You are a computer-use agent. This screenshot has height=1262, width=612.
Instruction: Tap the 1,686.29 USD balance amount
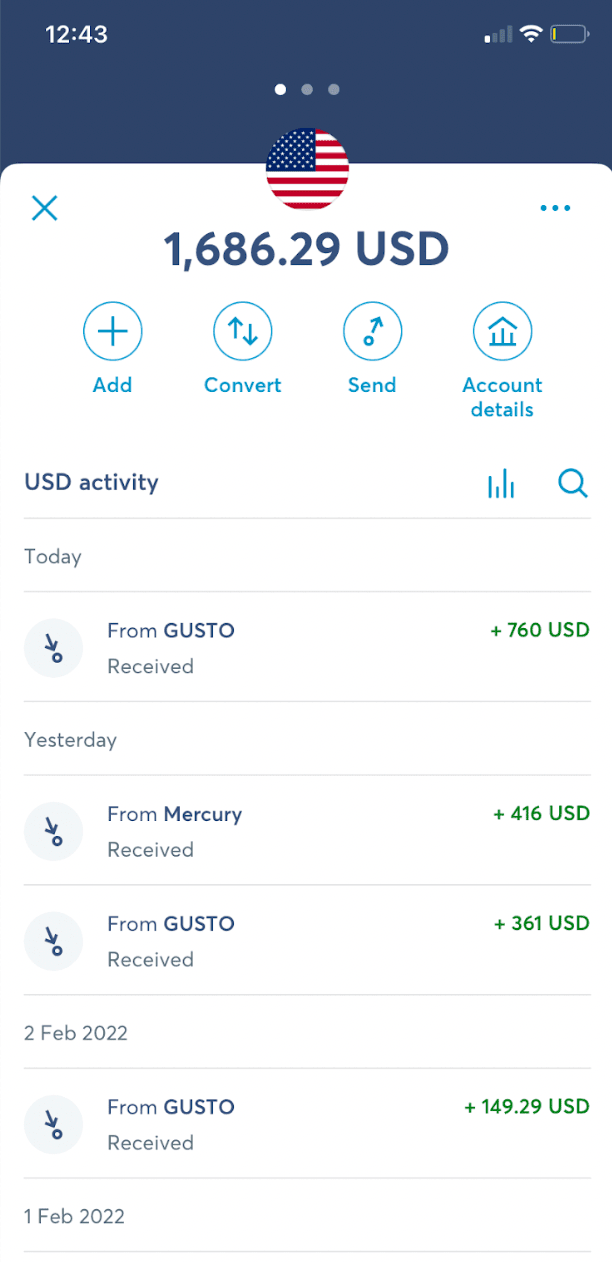(x=307, y=248)
